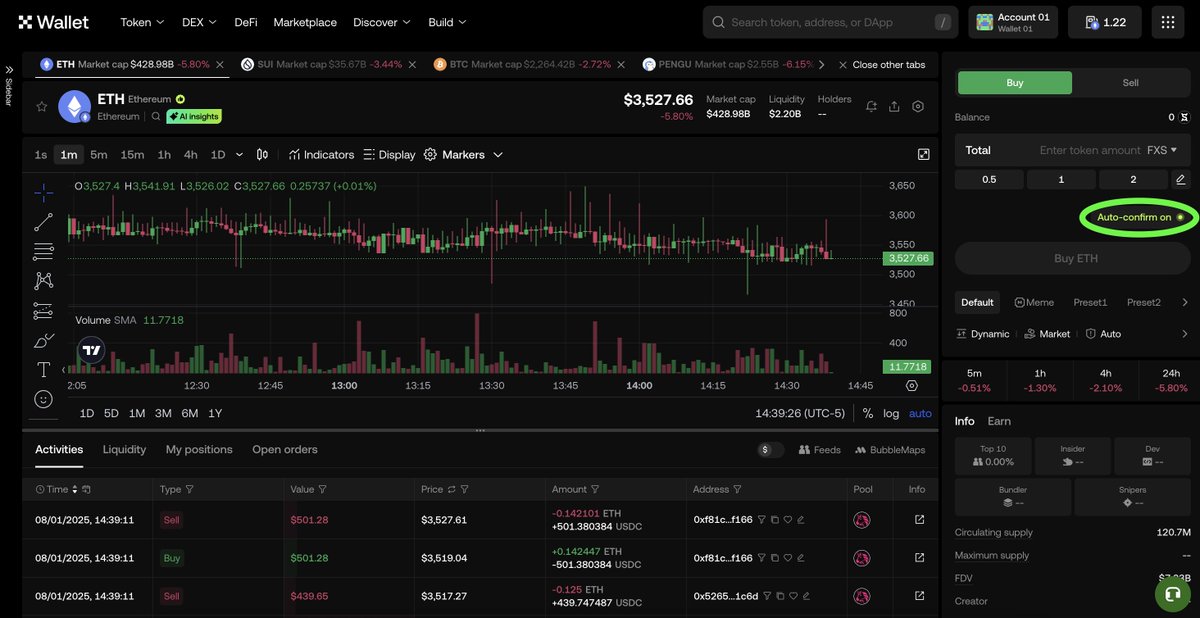The width and height of the screenshot is (1200, 618).
Task: Share the ETH token page
Action: [894, 106]
